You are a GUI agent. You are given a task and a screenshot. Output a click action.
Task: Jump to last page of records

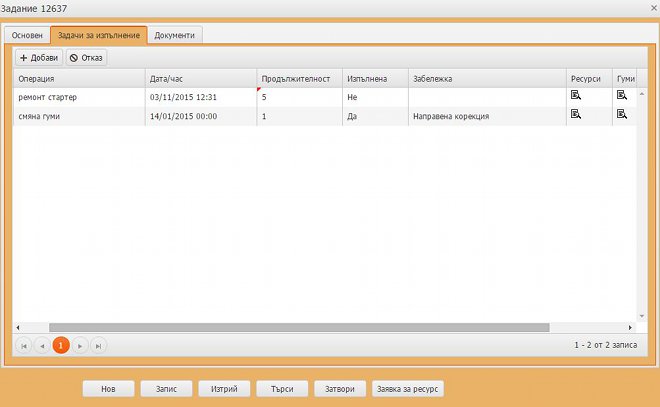[x=98, y=345]
